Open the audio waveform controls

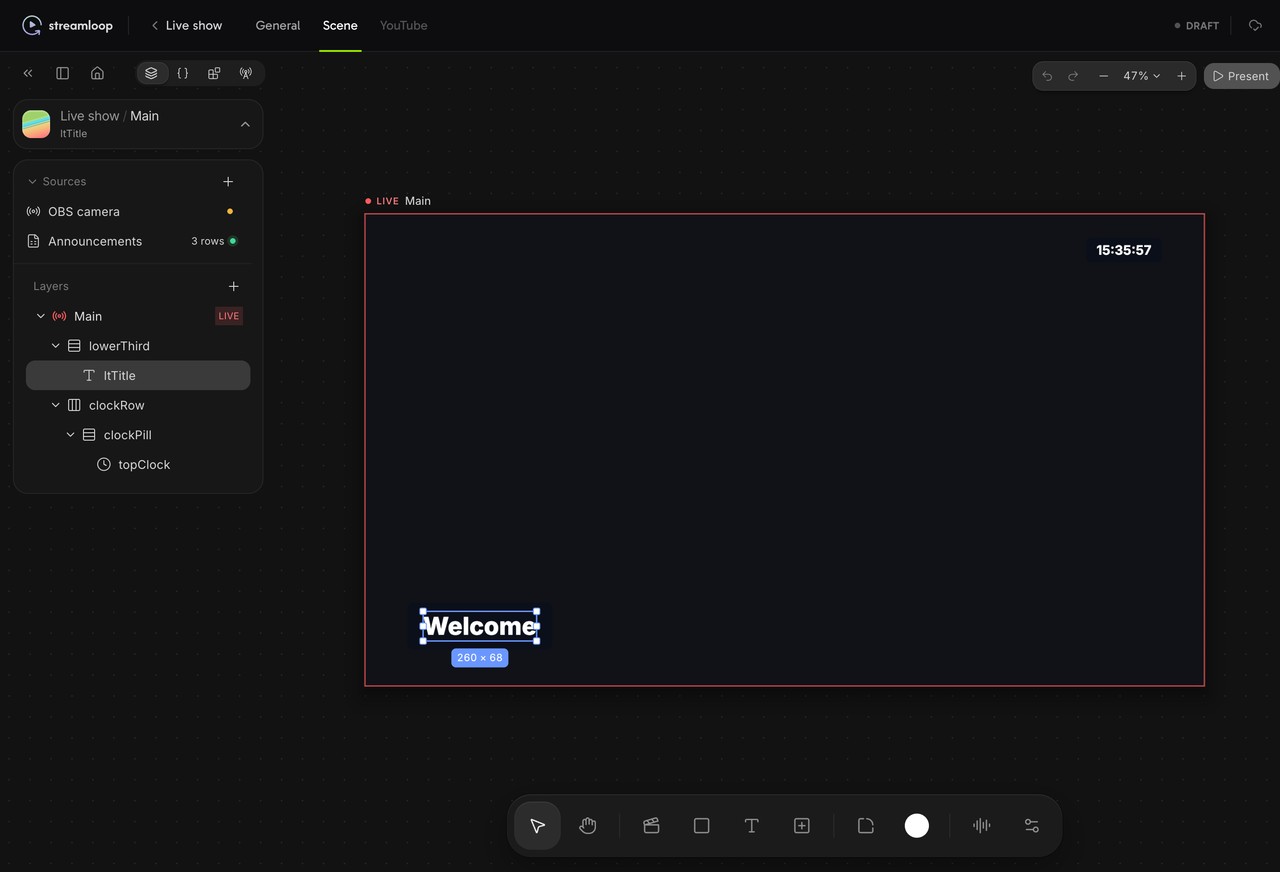[x=982, y=825]
